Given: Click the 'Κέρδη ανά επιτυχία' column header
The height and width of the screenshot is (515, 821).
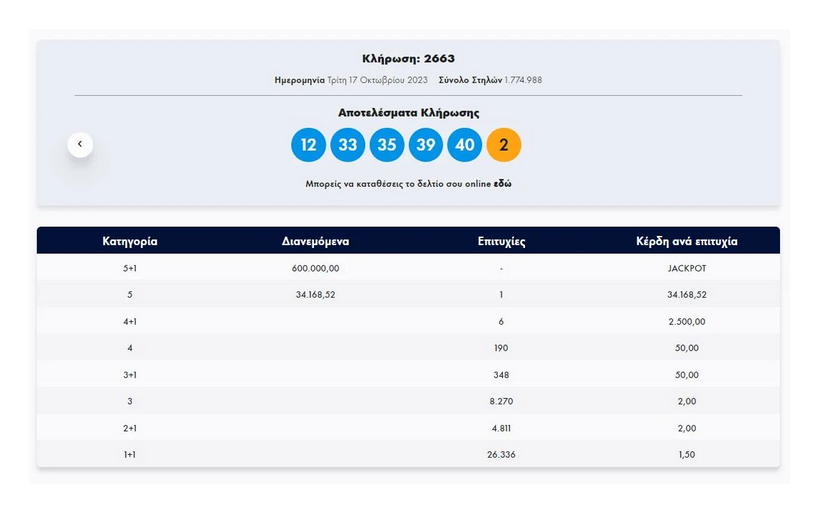Looking at the screenshot, I should click(x=686, y=241).
